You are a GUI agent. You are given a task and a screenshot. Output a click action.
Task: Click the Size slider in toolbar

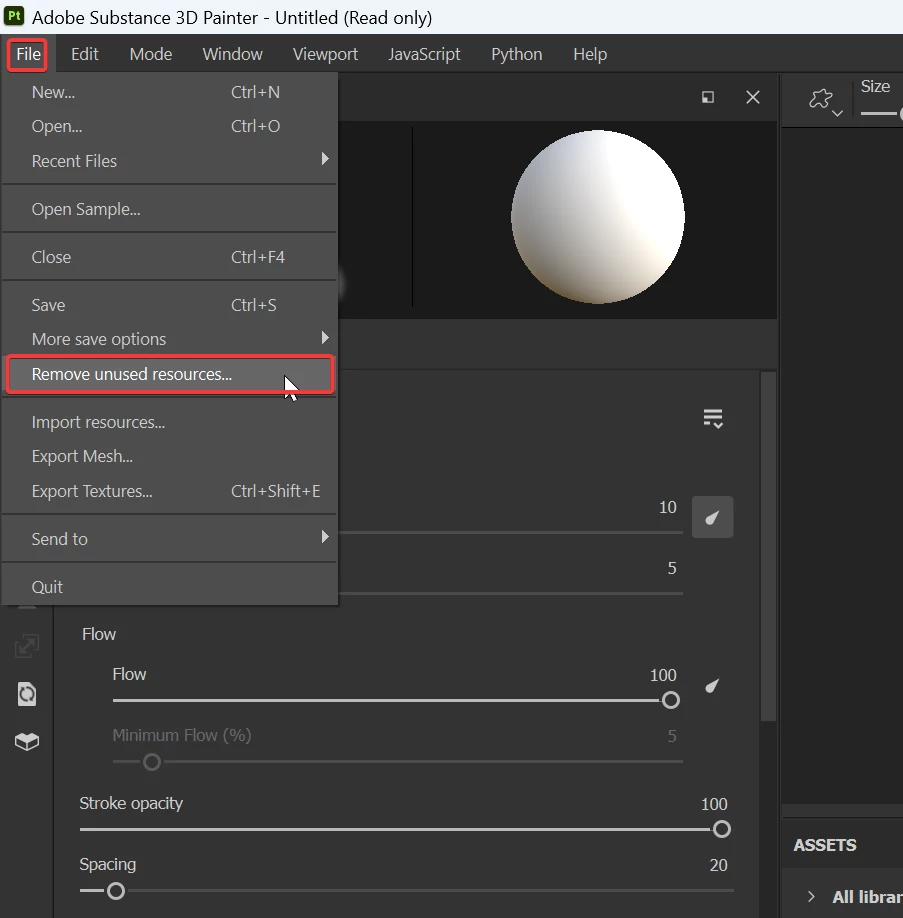pos(881,113)
